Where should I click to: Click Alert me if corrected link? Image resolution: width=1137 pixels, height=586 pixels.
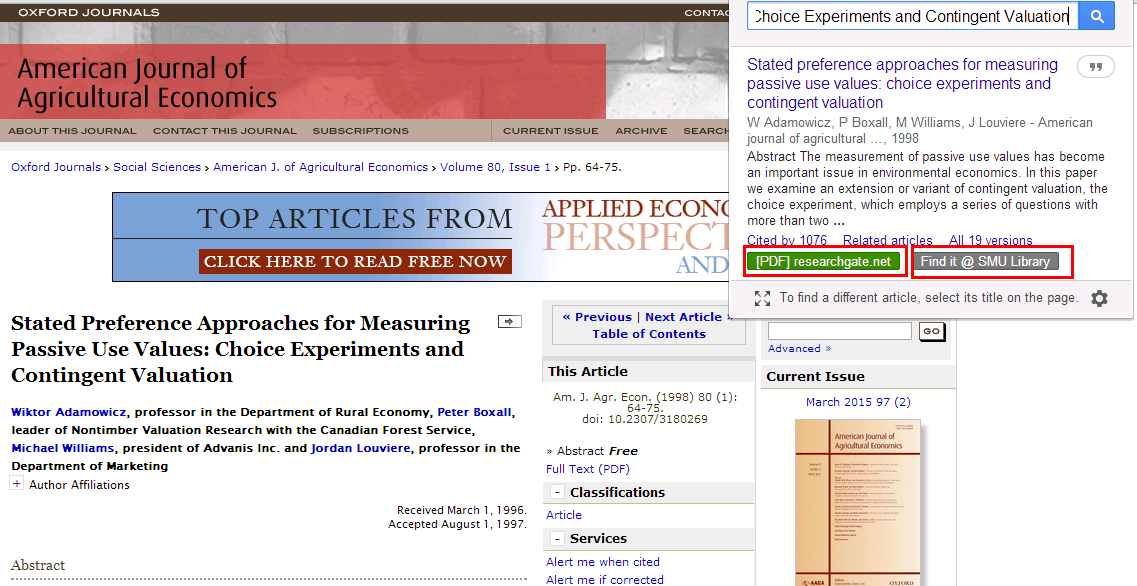(605, 579)
